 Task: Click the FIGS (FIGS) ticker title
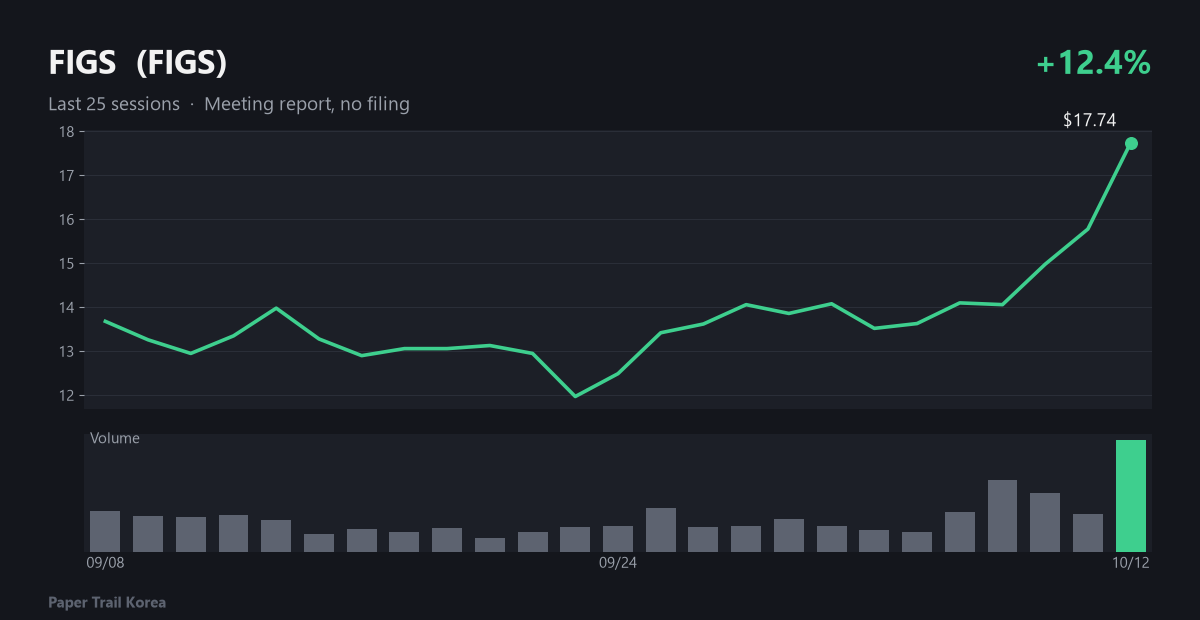click(x=138, y=63)
